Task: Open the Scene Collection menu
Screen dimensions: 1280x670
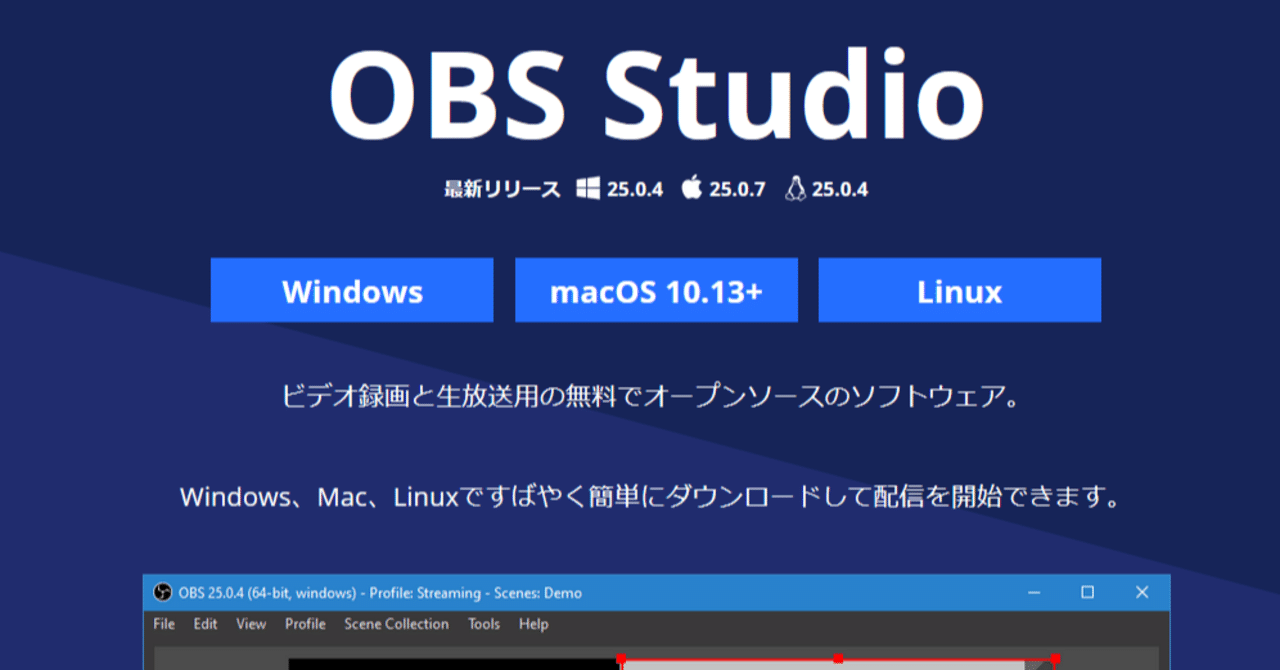Action: [x=396, y=624]
